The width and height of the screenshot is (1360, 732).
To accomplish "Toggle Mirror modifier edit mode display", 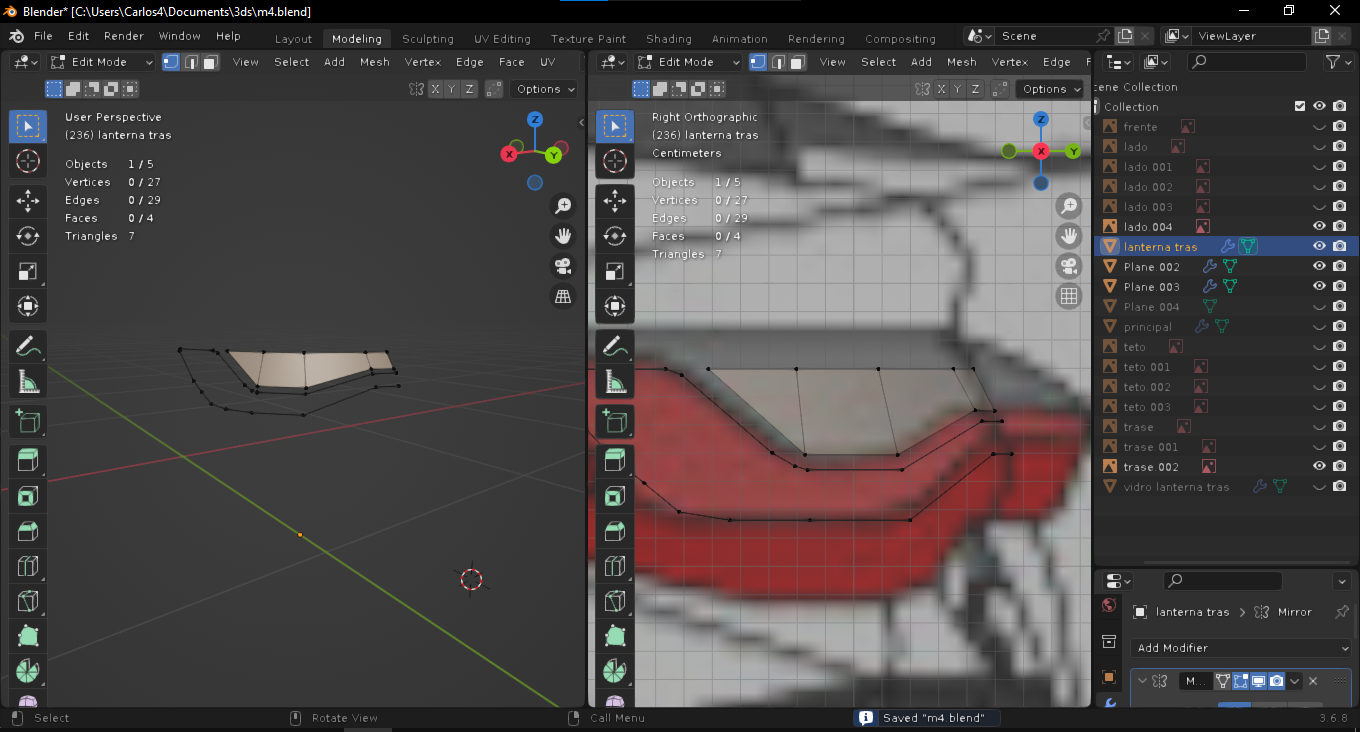I will pos(1241,681).
